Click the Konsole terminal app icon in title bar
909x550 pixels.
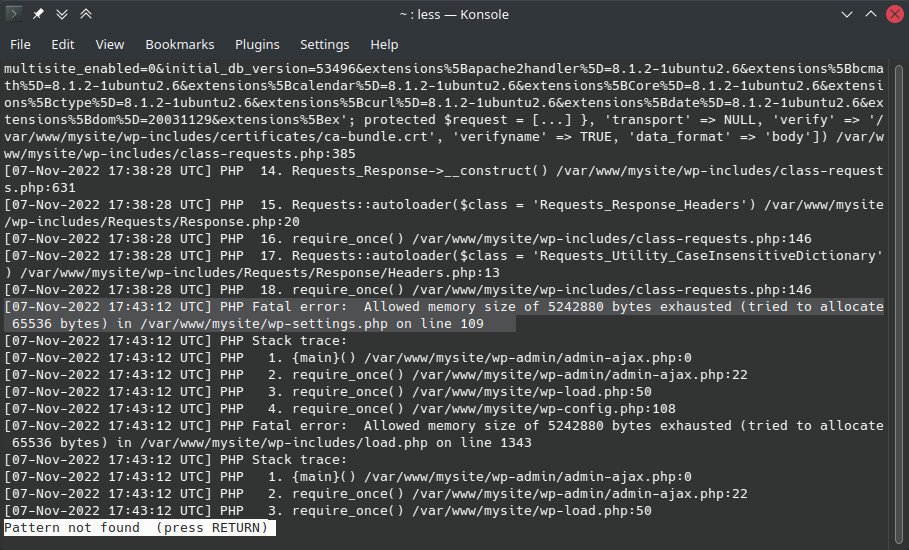(14, 13)
